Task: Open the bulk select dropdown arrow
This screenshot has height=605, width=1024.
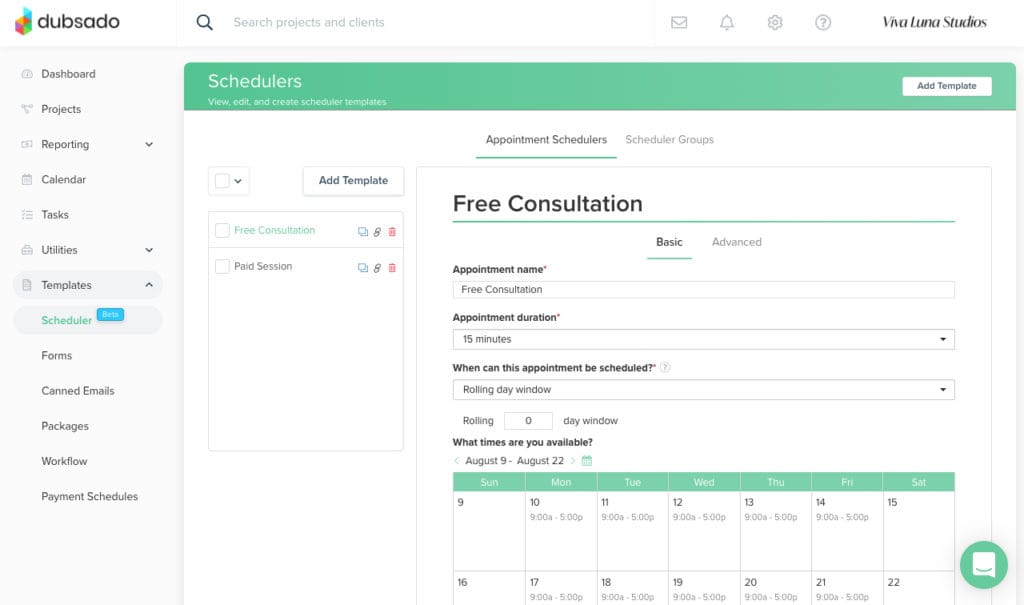Action: [238, 181]
